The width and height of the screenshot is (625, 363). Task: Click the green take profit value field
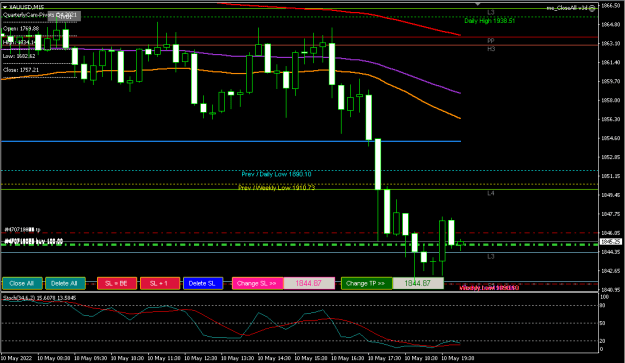click(418, 283)
